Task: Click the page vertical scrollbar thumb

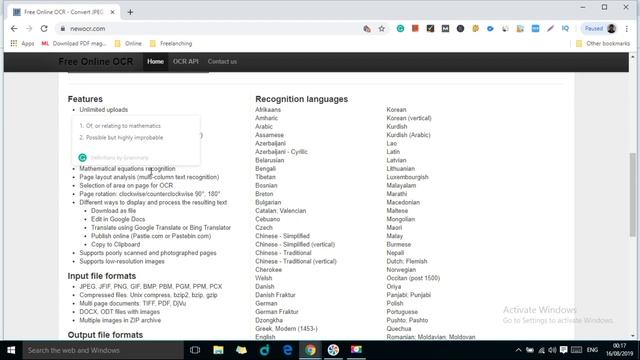Action: pos(633,194)
